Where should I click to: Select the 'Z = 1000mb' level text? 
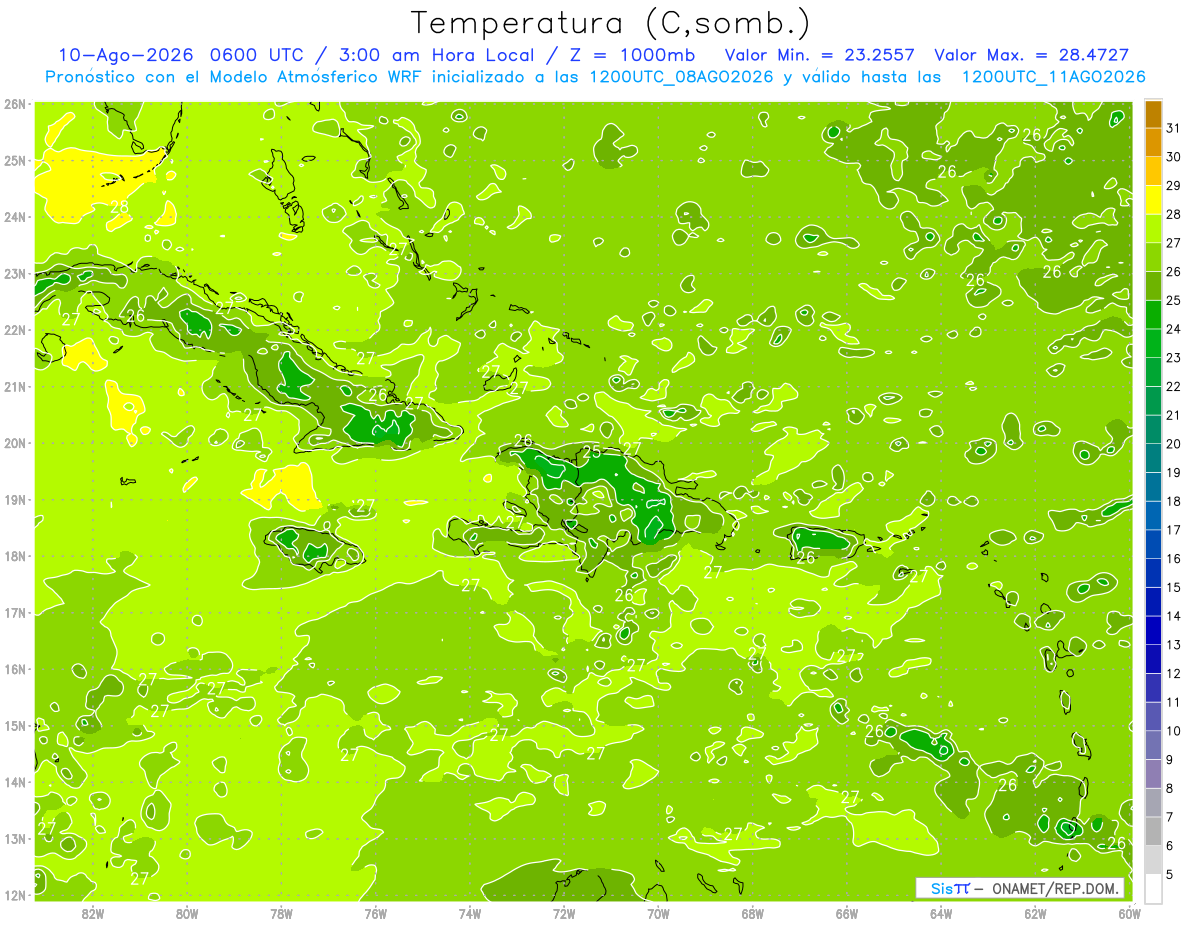[632, 55]
